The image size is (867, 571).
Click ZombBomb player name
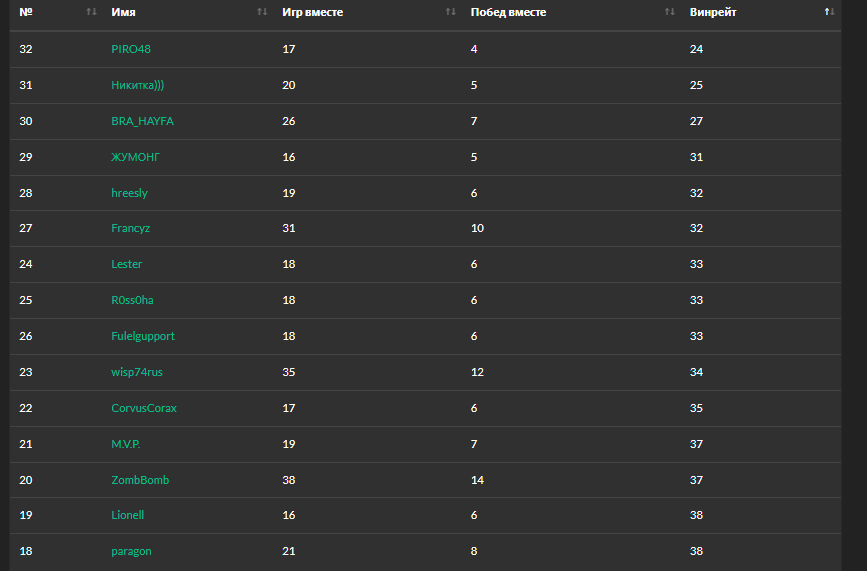(x=140, y=480)
